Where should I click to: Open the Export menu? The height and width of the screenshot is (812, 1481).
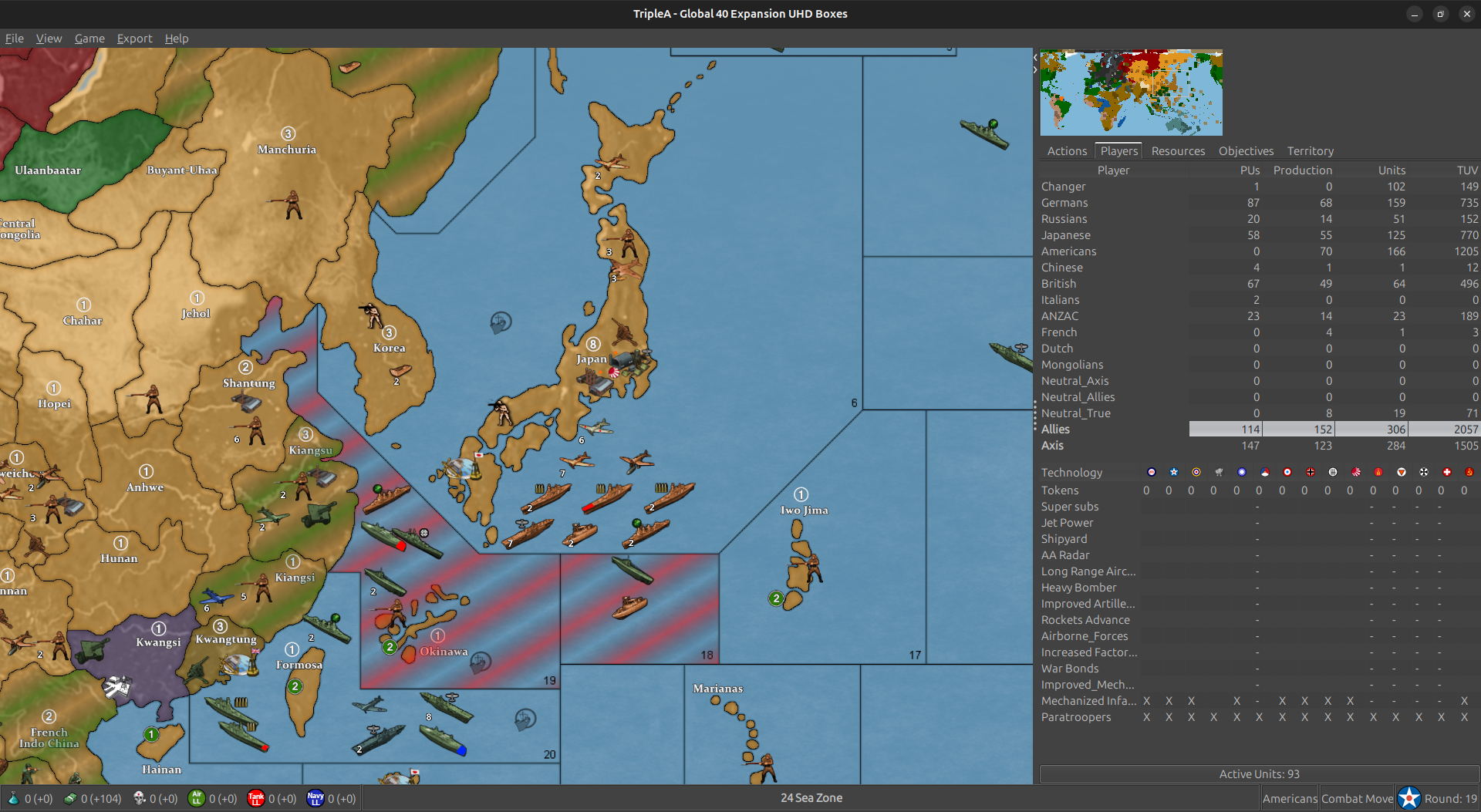point(134,39)
